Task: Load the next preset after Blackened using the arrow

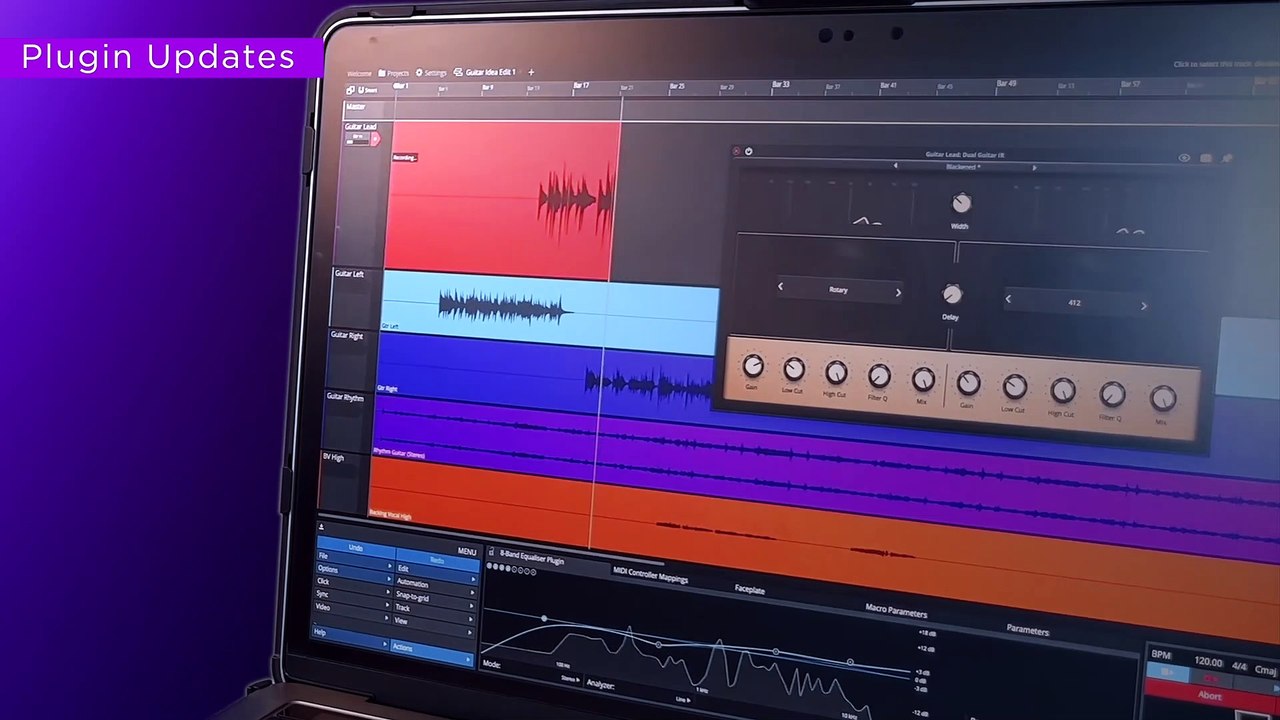Action: click(1034, 167)
